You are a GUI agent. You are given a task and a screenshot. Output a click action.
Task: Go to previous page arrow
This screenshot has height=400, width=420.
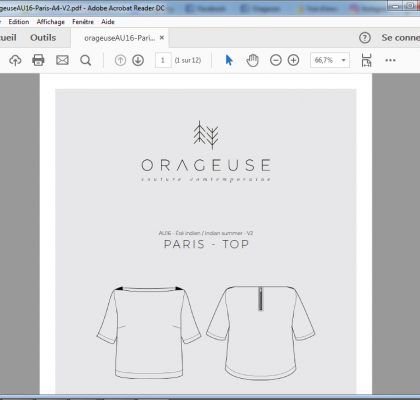pyautogui.click(x=120, y=60)
